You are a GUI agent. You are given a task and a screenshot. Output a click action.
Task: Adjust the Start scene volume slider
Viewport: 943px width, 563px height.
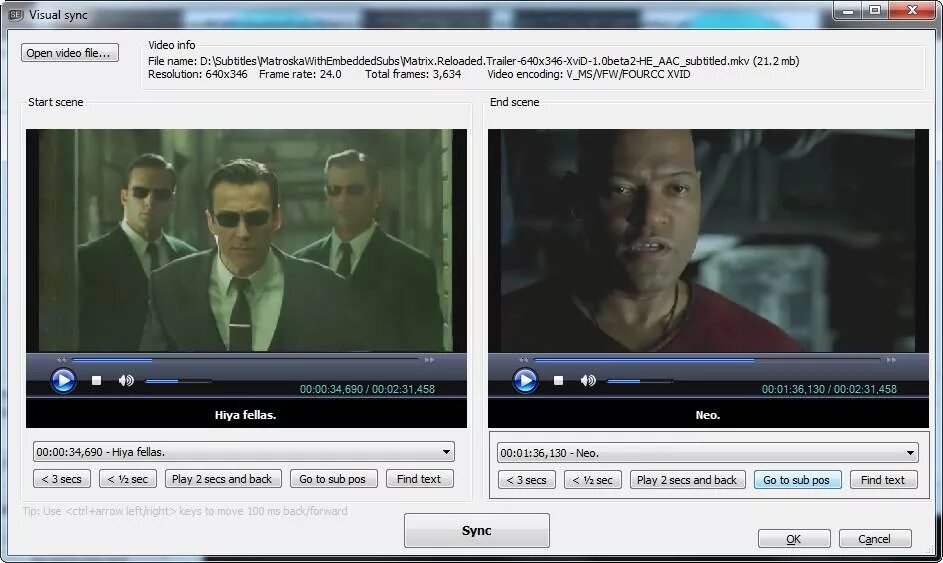tap(178, 381)
